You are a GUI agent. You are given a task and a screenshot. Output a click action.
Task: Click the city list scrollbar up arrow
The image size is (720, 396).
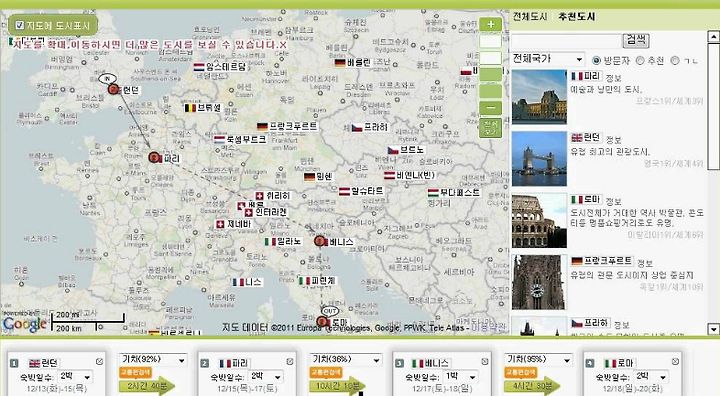pos(714,37)
